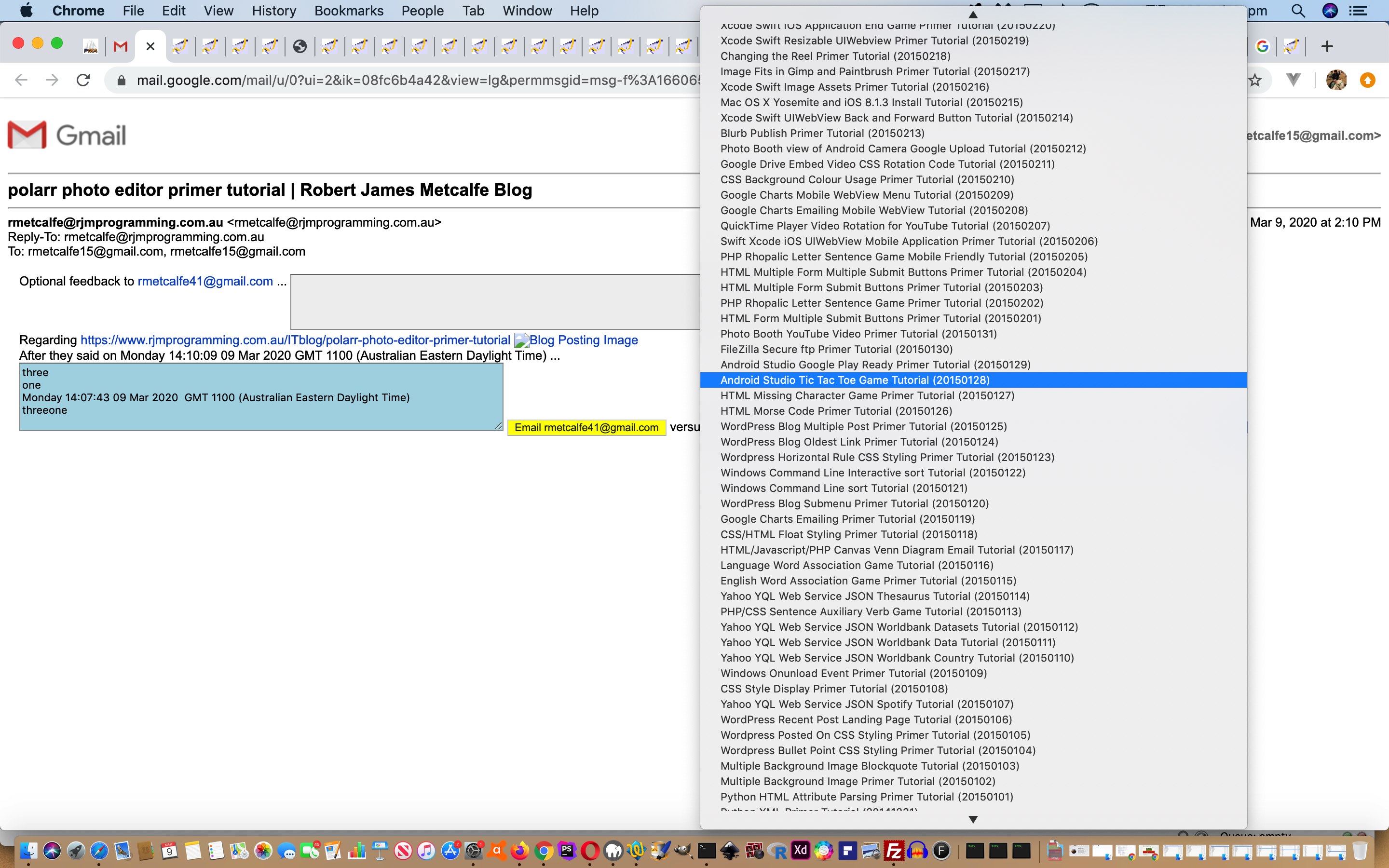The height and width of the screenshot is (868, 1389).
Task: Choose HTML Morse Code Primer Tutorial option
Action: (973, 411)
